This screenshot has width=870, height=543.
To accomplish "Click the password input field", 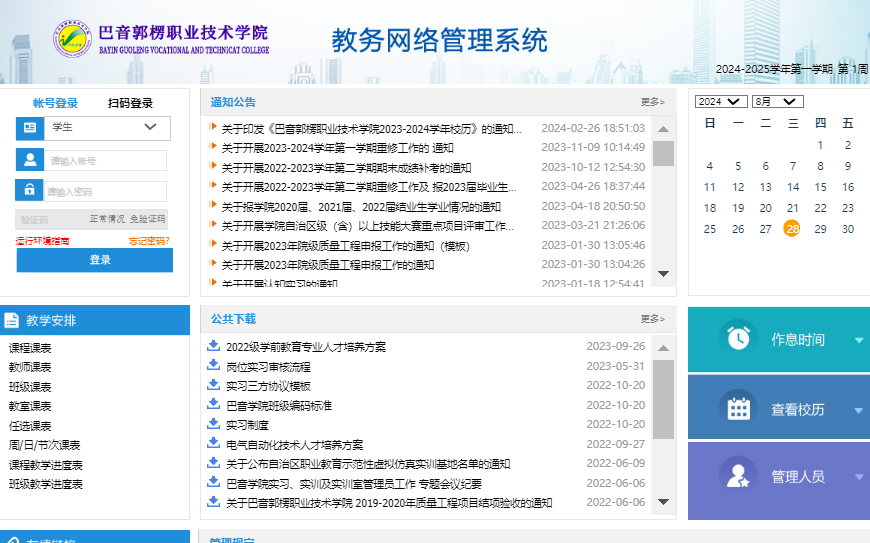I will point(105,191).
